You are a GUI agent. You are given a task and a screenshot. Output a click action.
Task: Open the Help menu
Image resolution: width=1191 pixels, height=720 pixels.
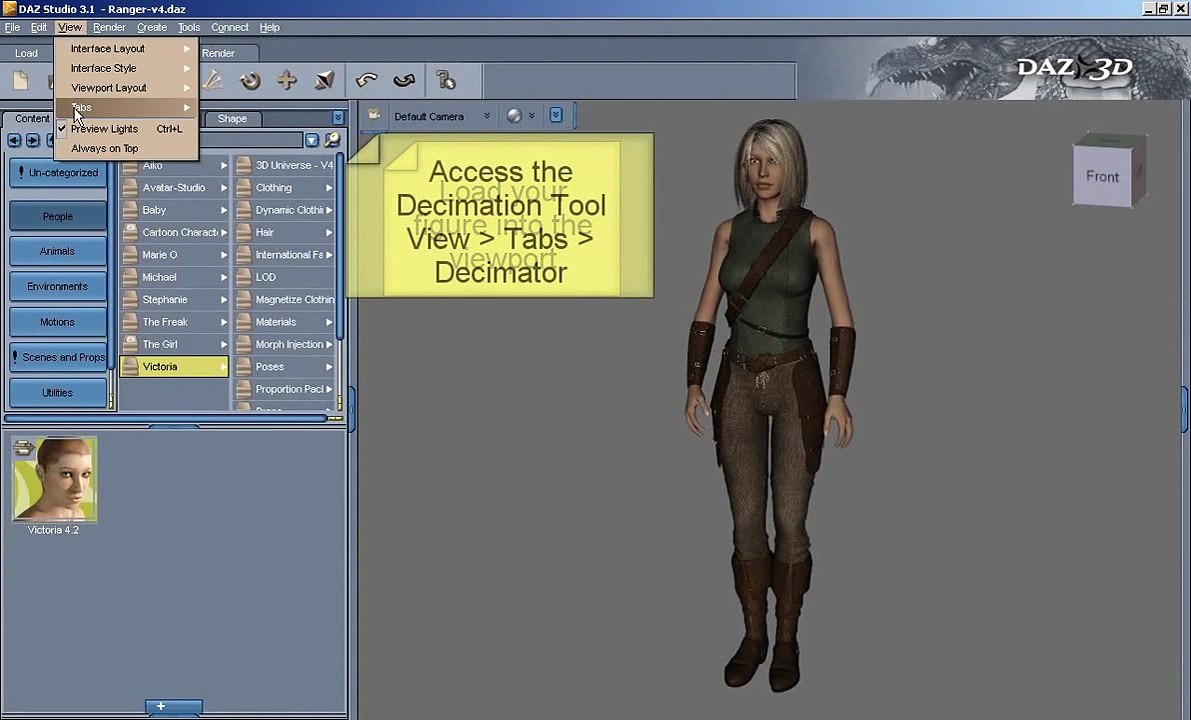tap(270, 27)
